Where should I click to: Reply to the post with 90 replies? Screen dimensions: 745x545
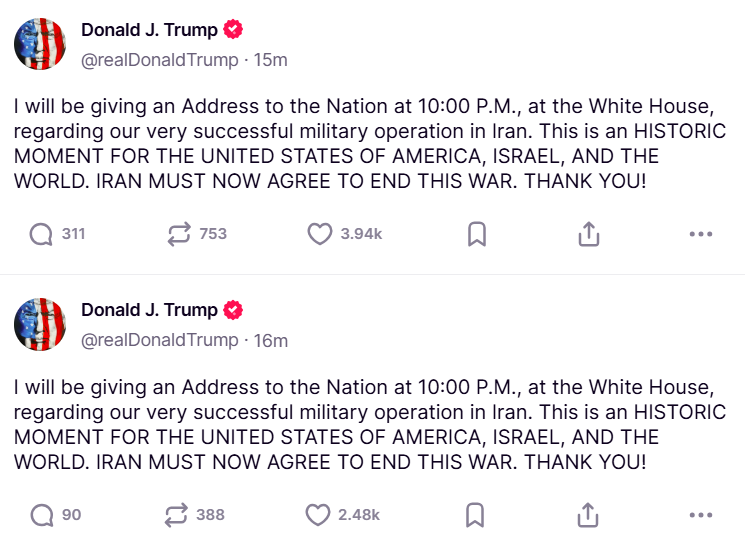click(x=41, y=515)
